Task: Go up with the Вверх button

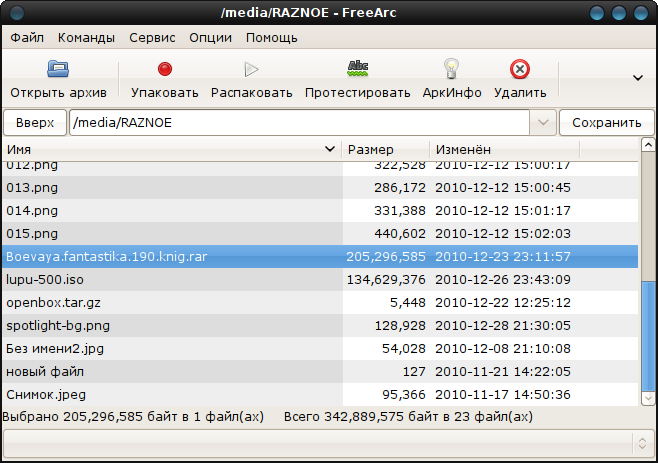Action: tap(35, 123)
